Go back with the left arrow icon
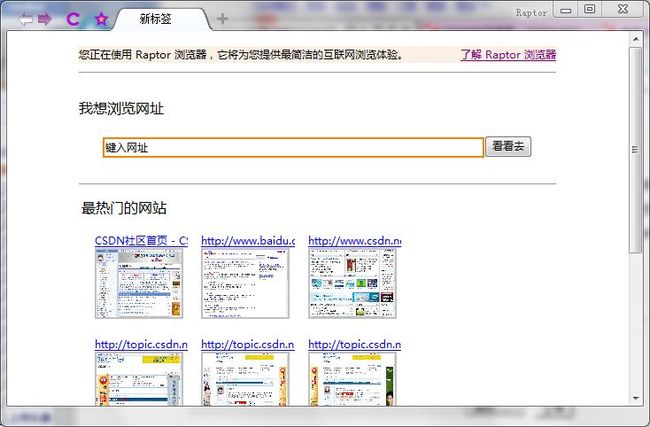Image resolution: width=650 pixels, height=427 pixels. [26, 19]
